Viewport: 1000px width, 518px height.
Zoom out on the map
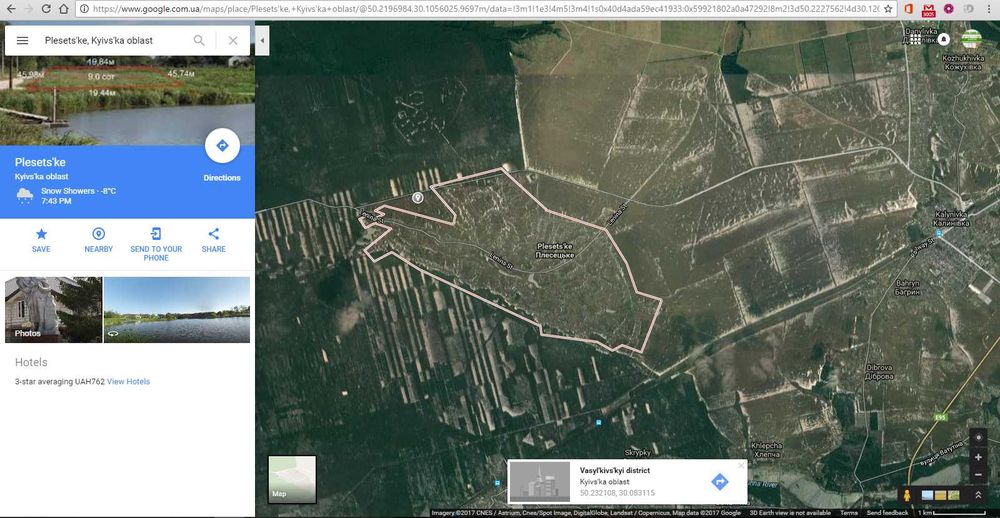coord(978,475)
